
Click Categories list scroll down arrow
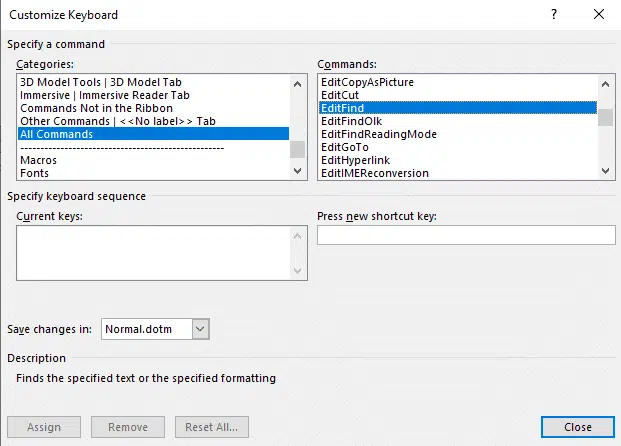pyautogui.click(x=297, y=171)
